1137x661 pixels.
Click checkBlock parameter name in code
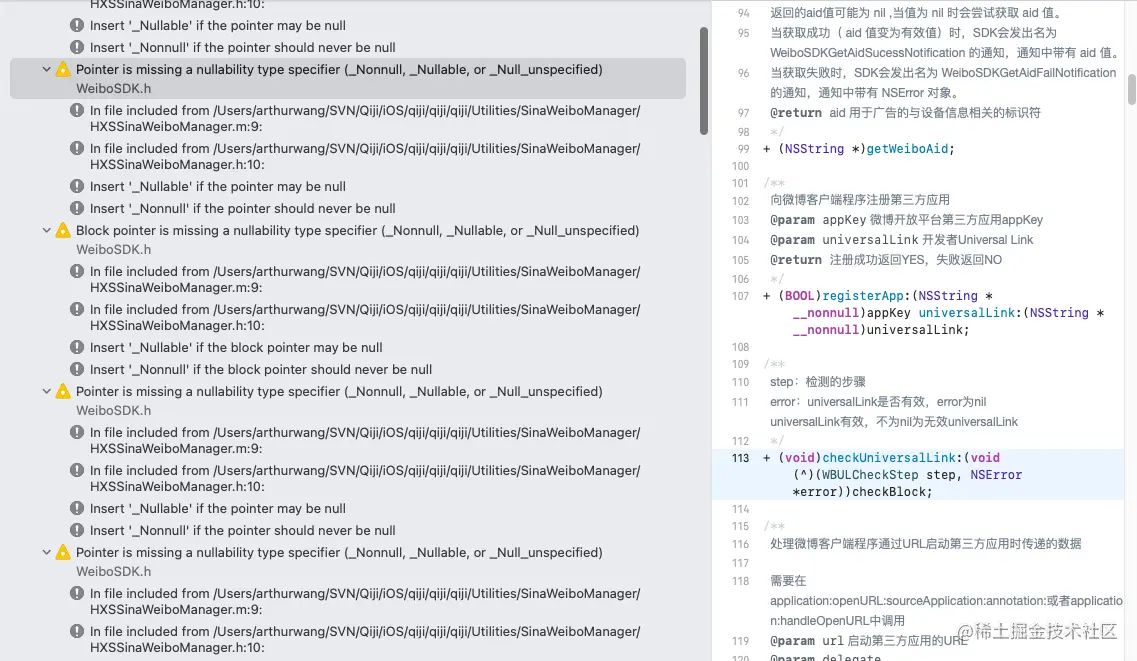[x=888, y=491]
